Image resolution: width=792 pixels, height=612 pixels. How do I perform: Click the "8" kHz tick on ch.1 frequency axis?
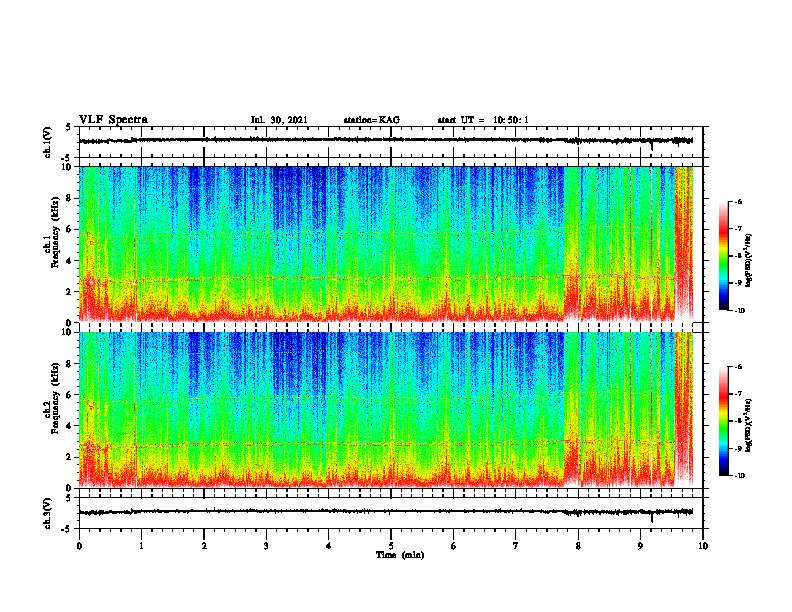(69, 198)
